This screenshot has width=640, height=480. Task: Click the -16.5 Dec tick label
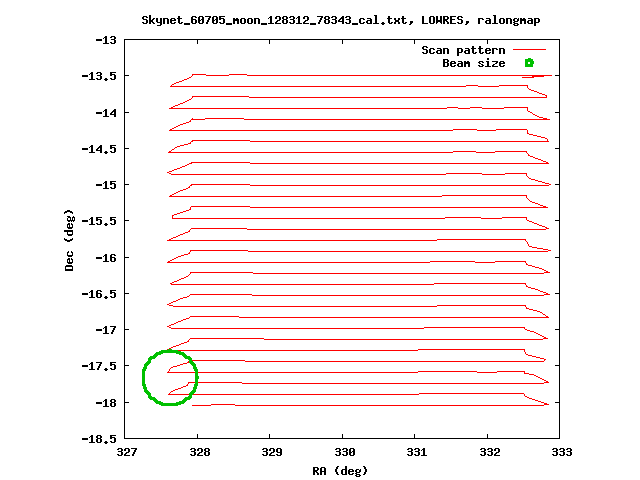pyautogui.click(x=99, y=294)
